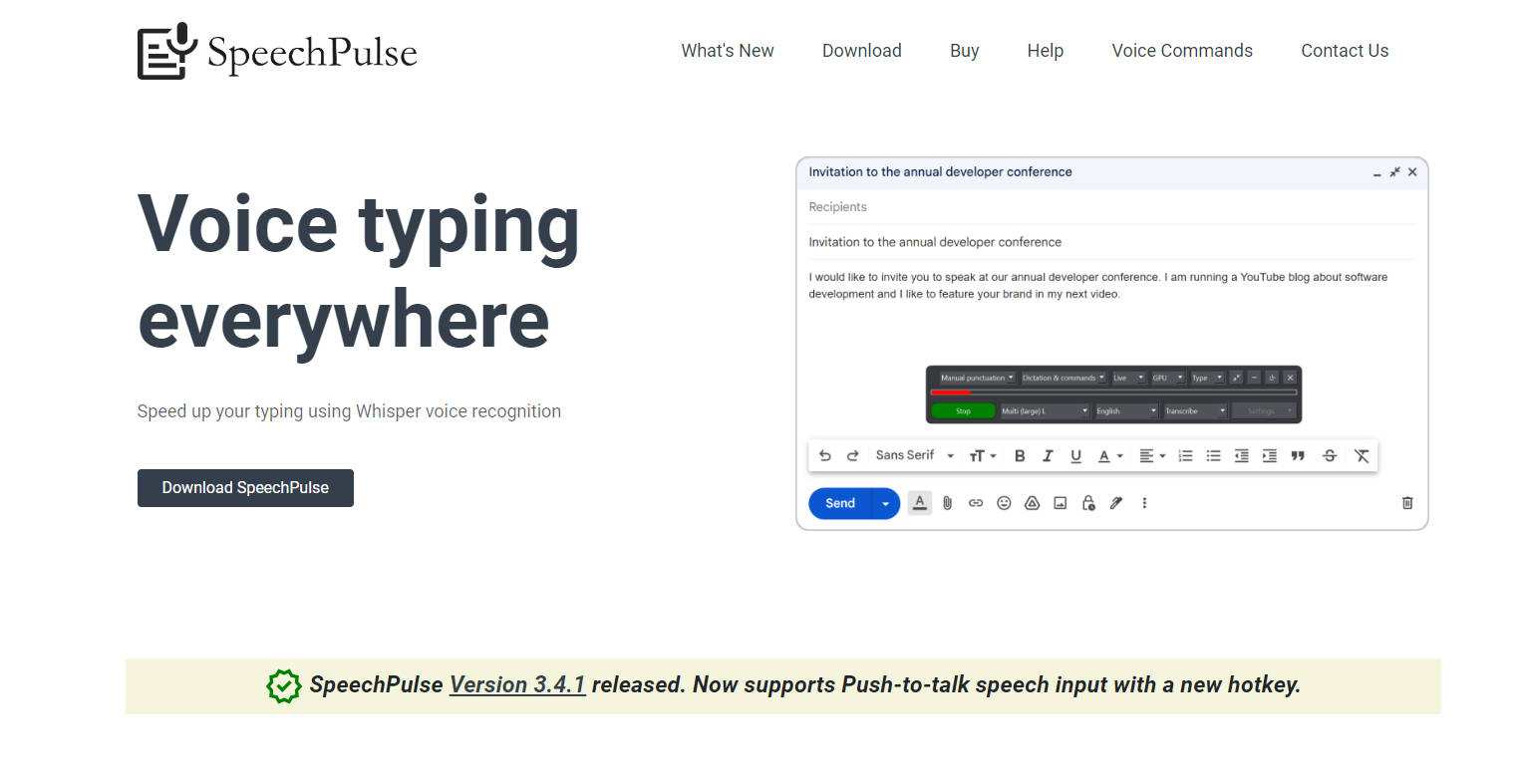Click the red audio level bar

950,392
